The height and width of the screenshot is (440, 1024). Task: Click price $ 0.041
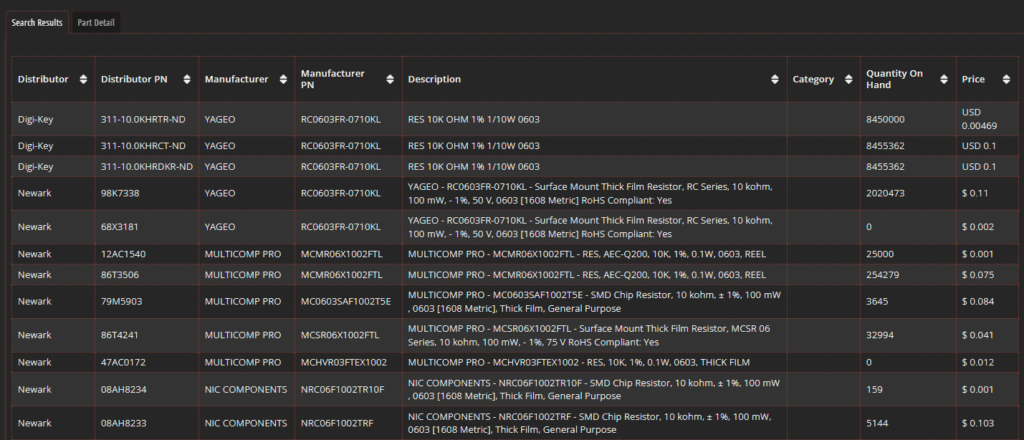click(978, 335)
